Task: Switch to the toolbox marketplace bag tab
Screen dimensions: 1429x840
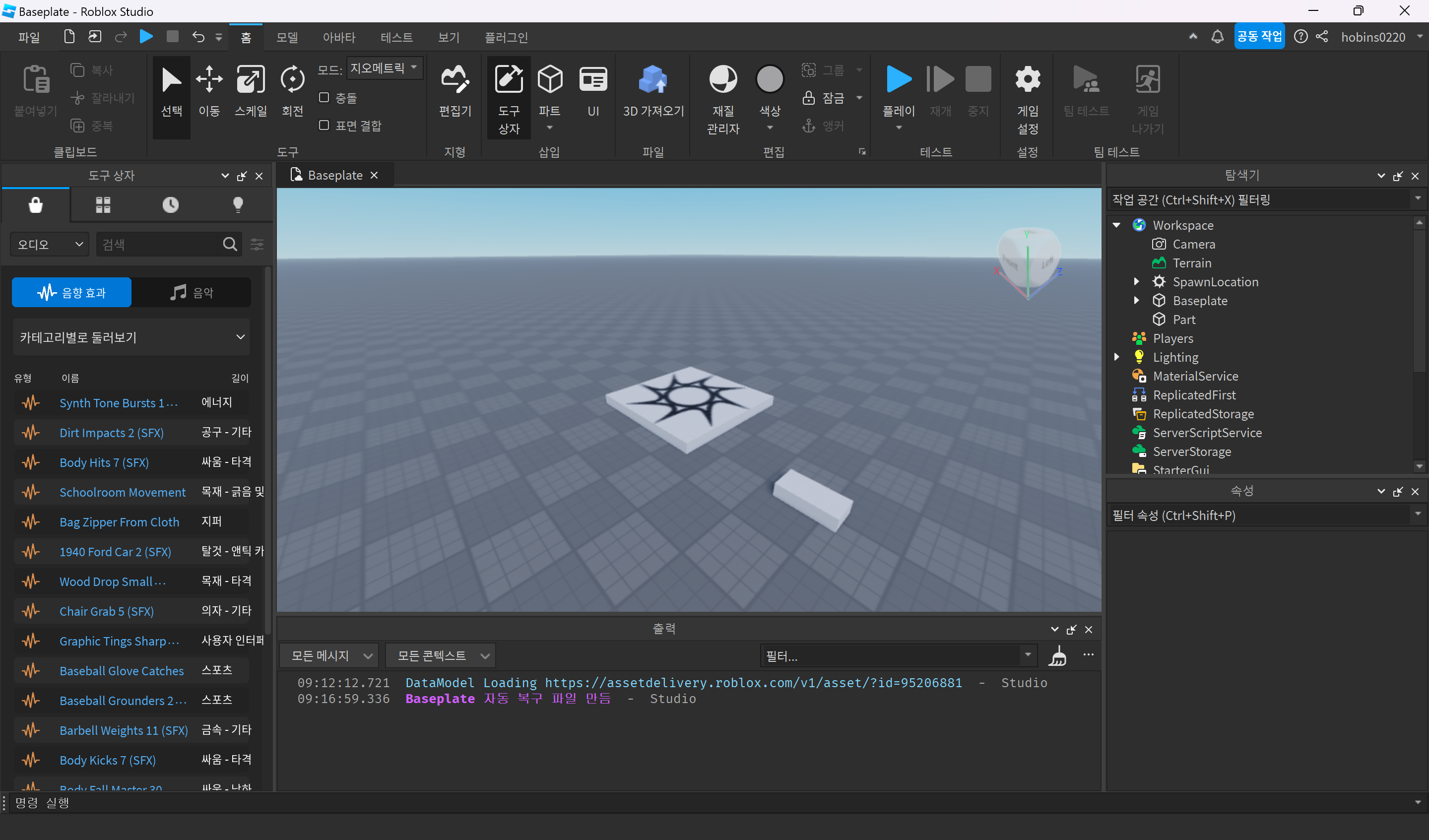Action: (x=36, y=205)
